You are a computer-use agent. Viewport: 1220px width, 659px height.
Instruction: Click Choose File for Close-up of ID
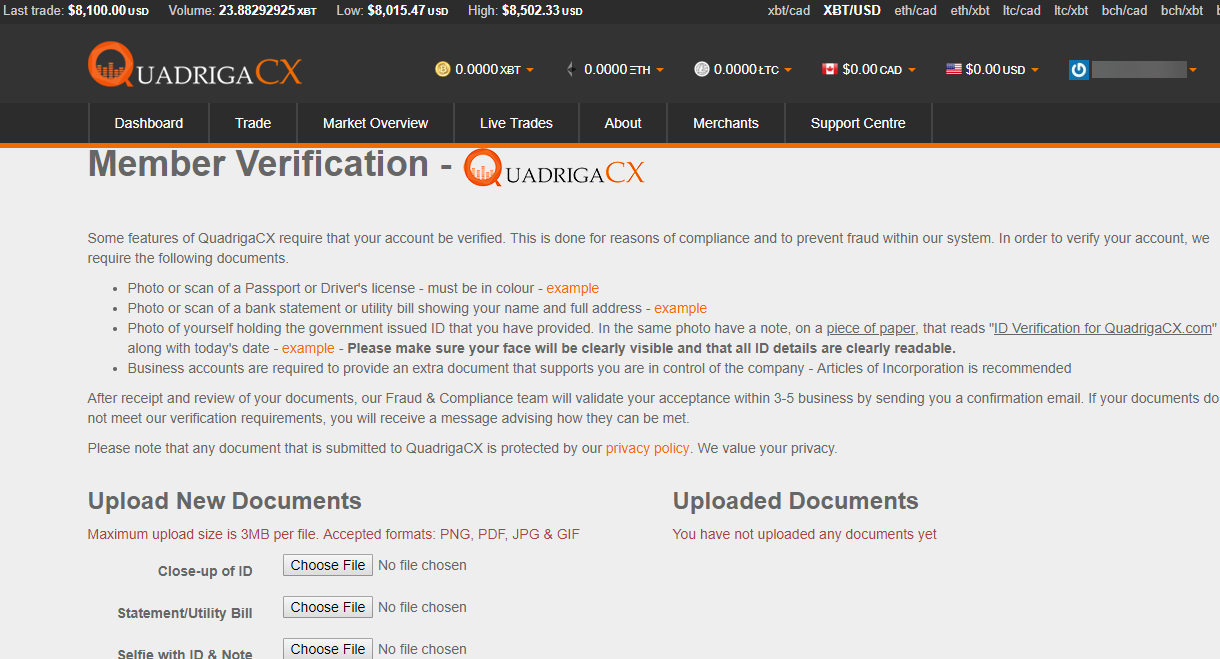[328, 565]
